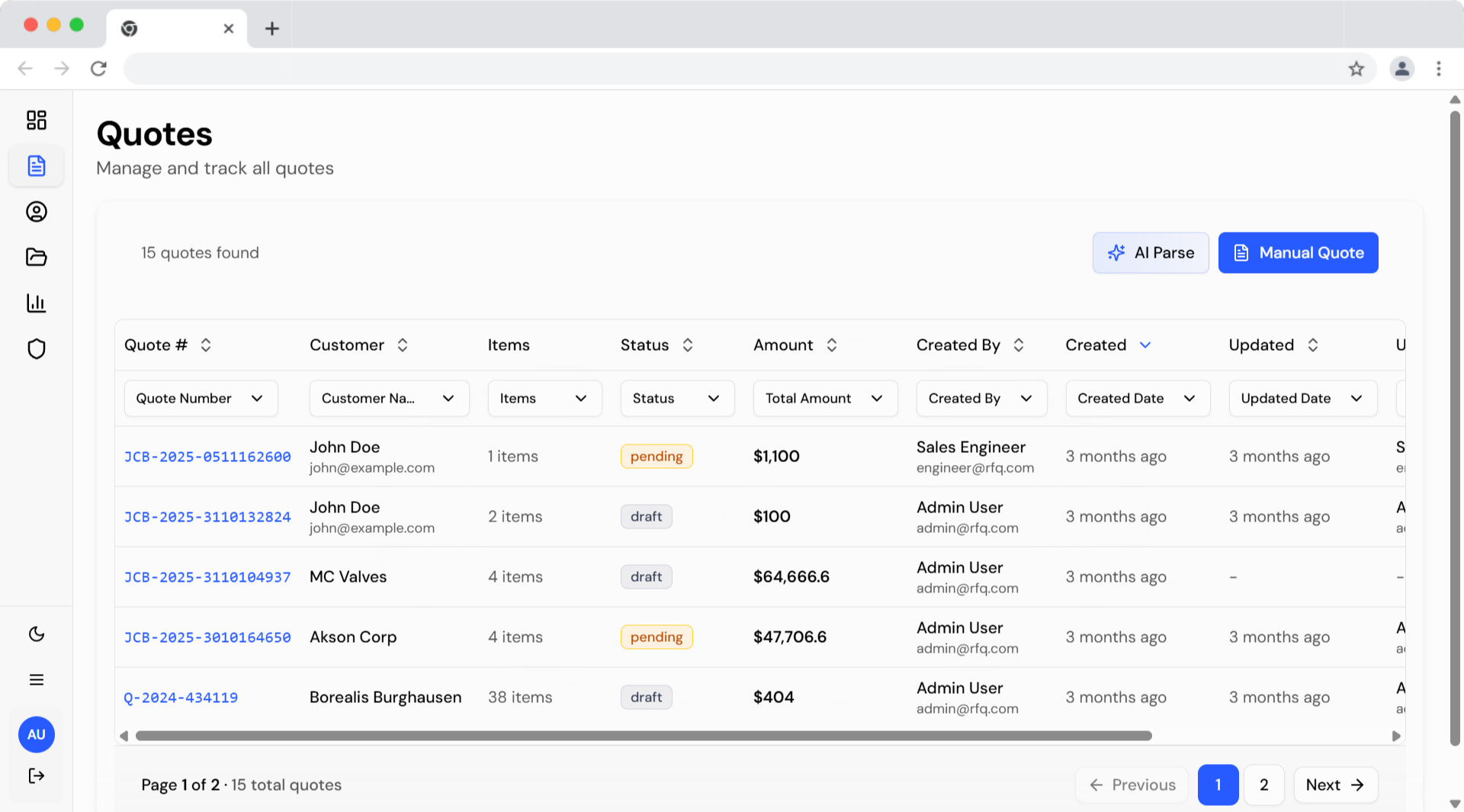Click the table scroll right arrow
Screen dimensions: 1464x812
1396,736
